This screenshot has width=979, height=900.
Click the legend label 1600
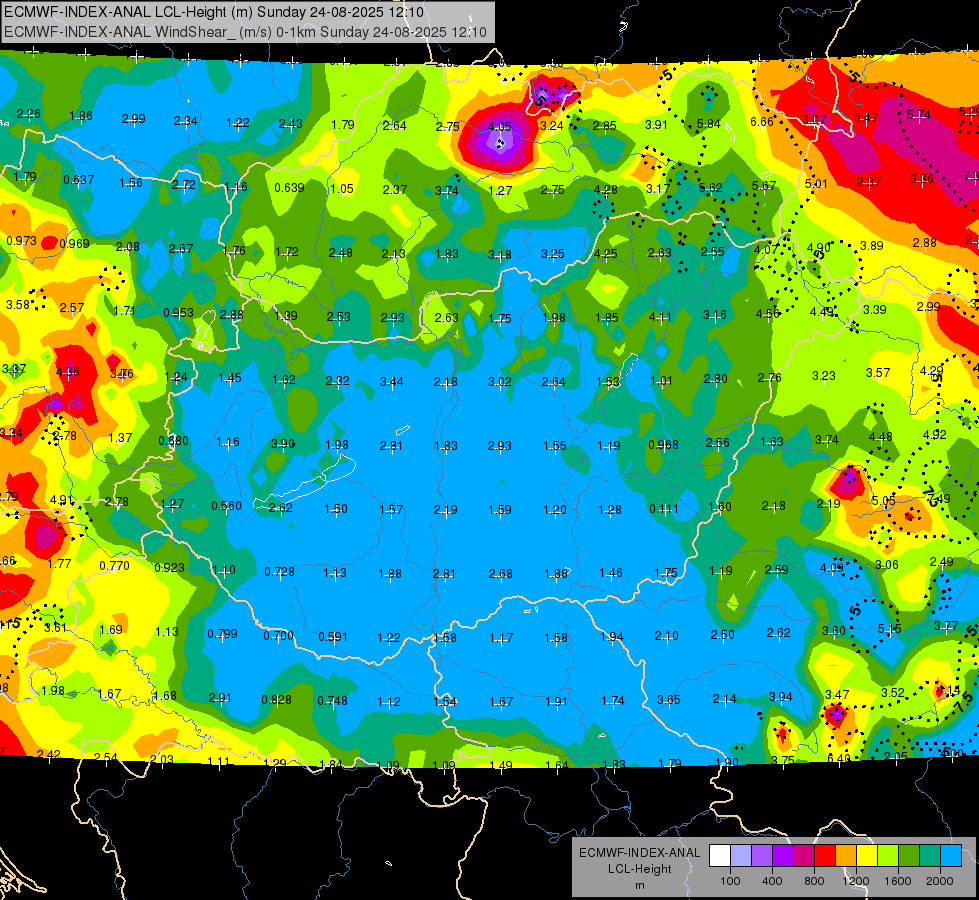(898, 881)
